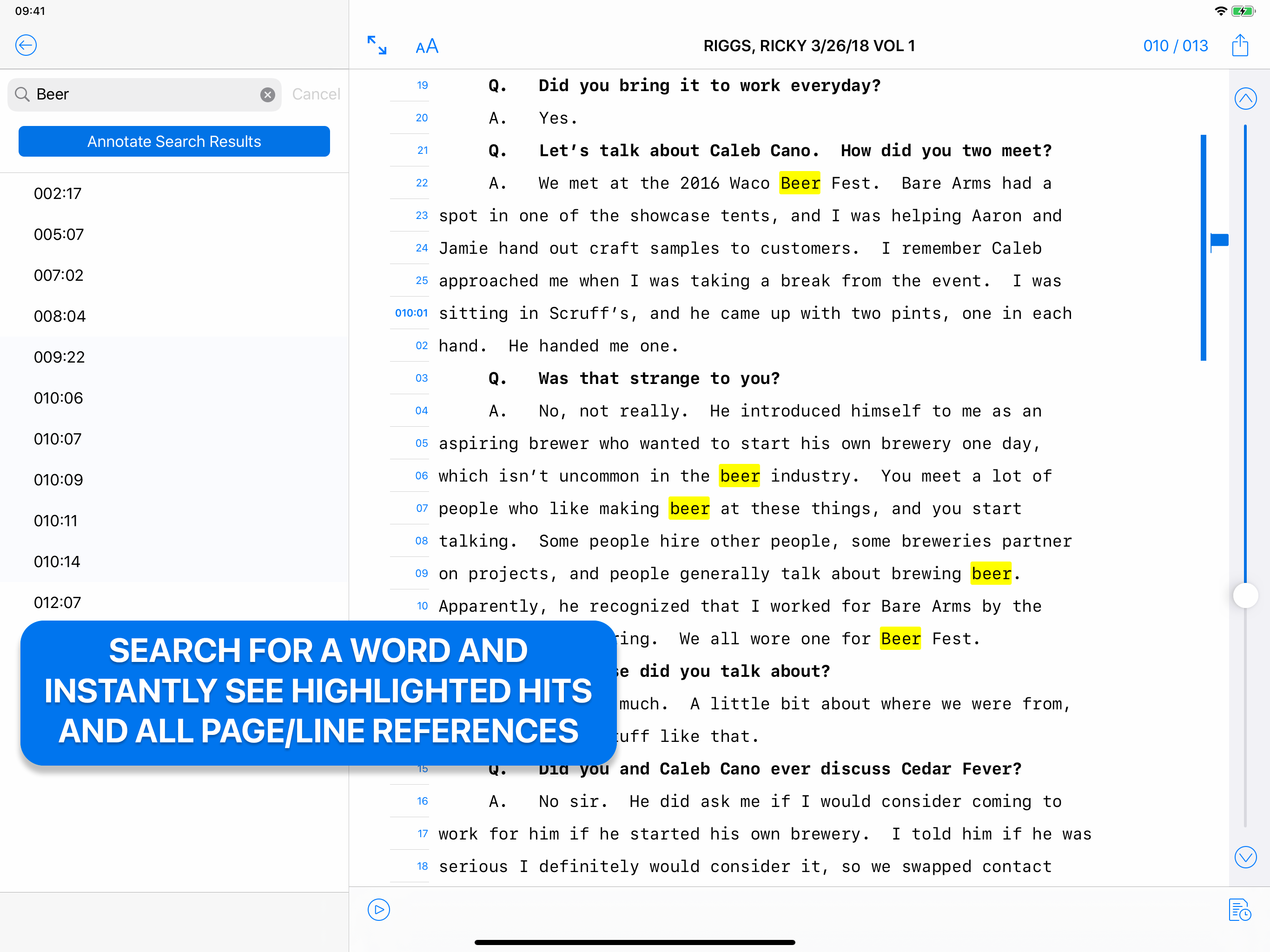This screenshot has height=952, width=1270.
Task: Toggle full-screen expand arrows icon
Action: (377, 46)
